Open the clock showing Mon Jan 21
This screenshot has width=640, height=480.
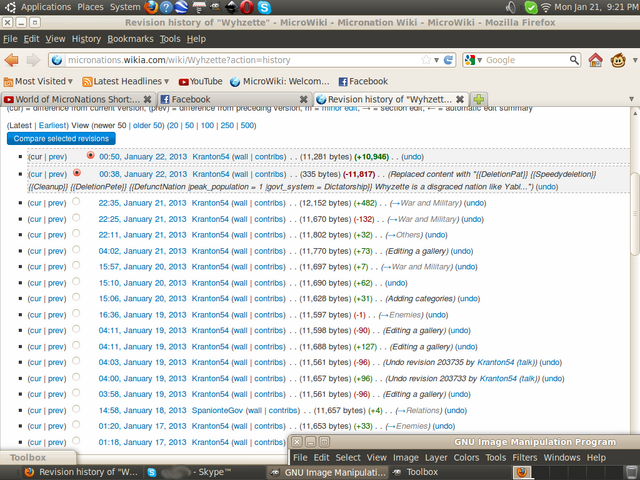pyautogui.click(x=595, y=7)
